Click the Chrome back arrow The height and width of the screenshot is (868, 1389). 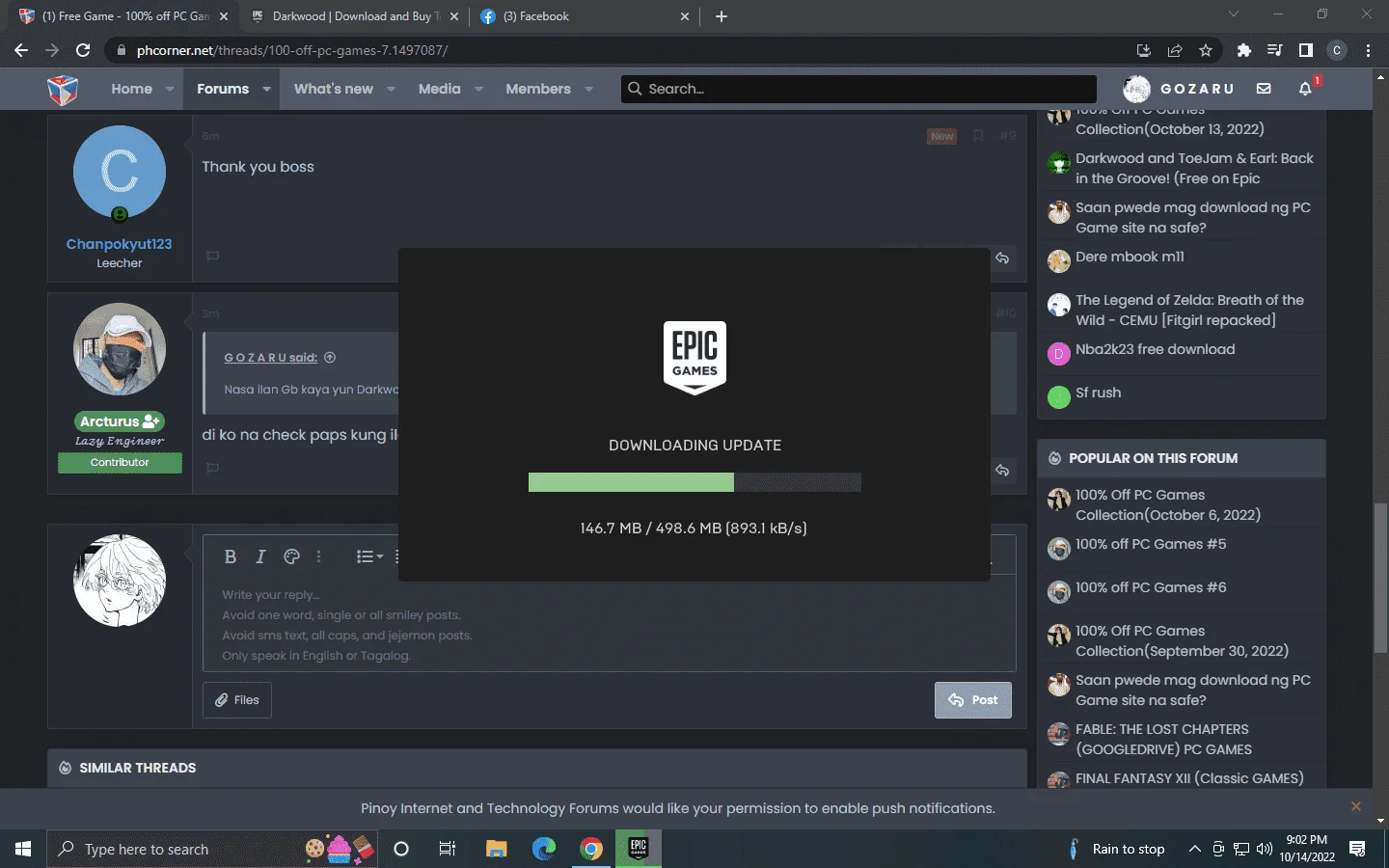(21, 50)
